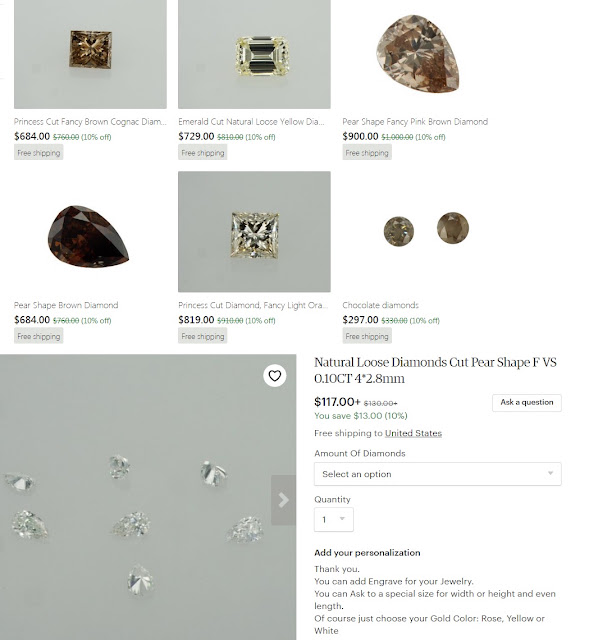Show next product image with arrow
The width and height of the screenshot is (589, 640).
[283, 500]
